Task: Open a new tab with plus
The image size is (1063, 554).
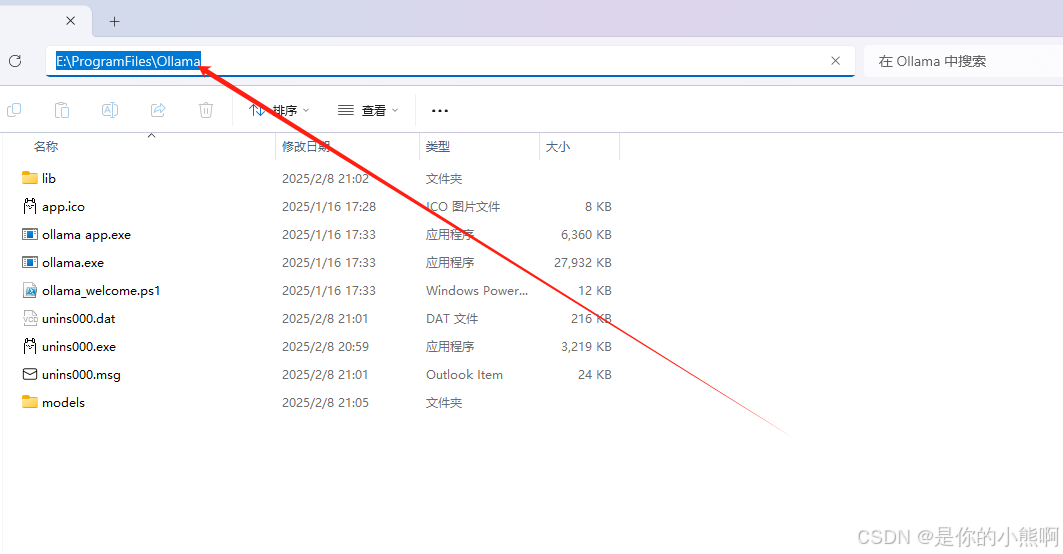Action: pyautogui.click(x=115, y=22)
